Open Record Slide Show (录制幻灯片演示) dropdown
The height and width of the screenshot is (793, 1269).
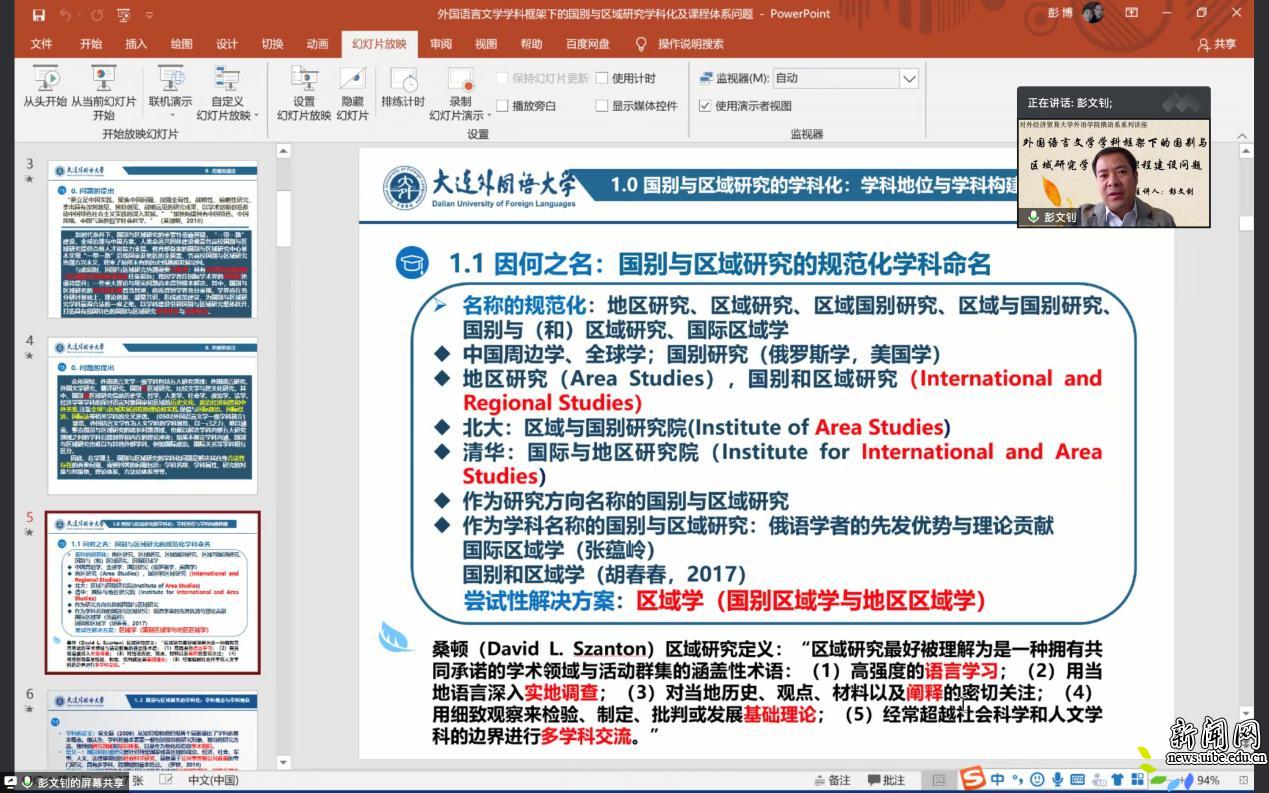click(460, 93)
